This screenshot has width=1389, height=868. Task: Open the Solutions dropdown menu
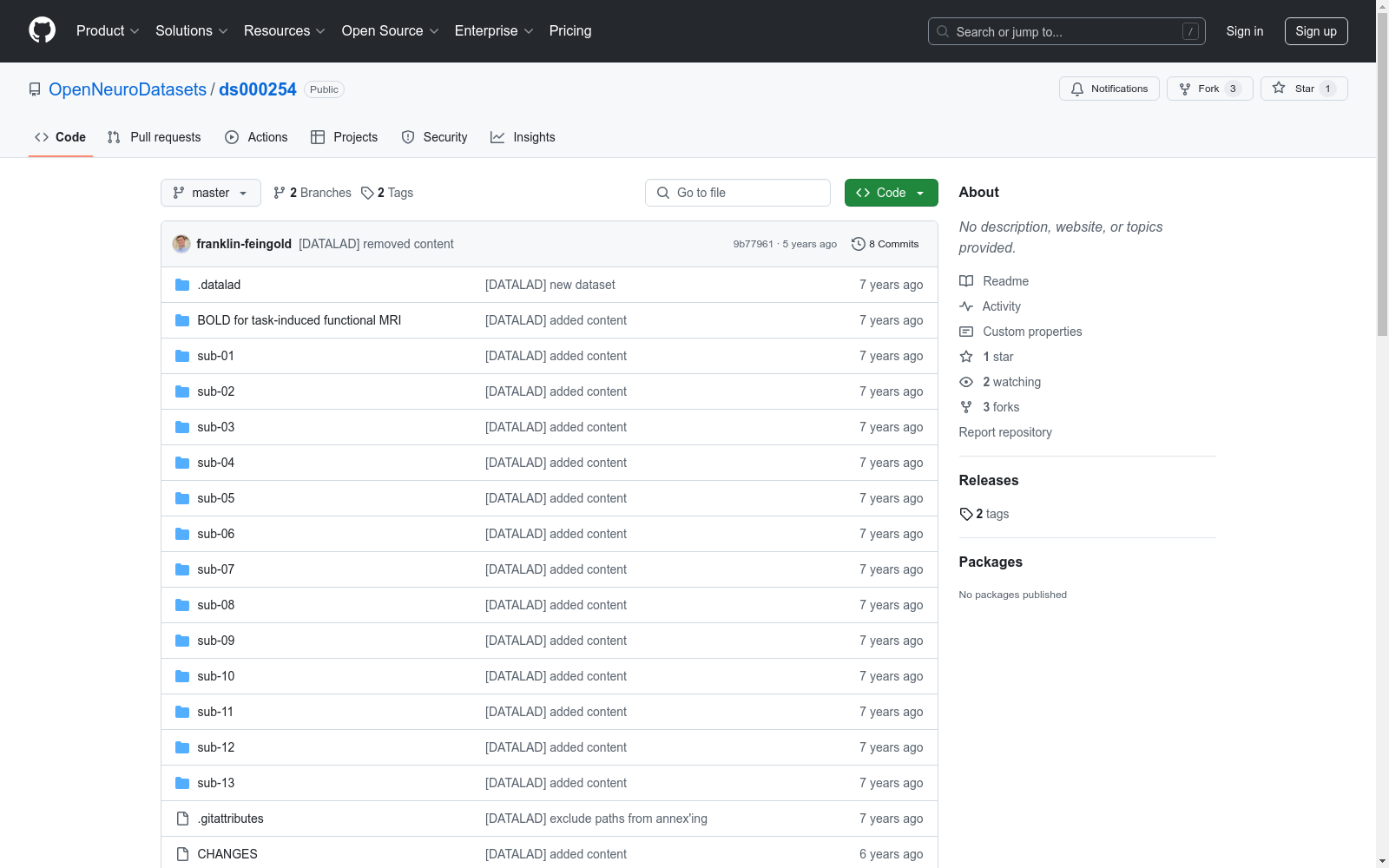192,30
